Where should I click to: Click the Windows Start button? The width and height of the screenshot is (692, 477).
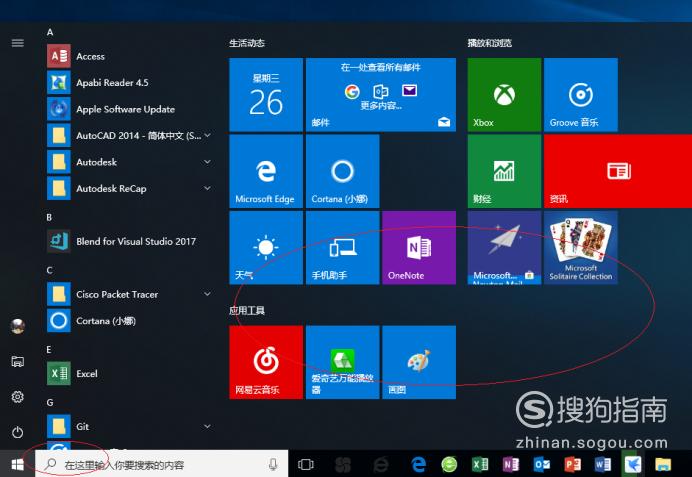point(18,464)
